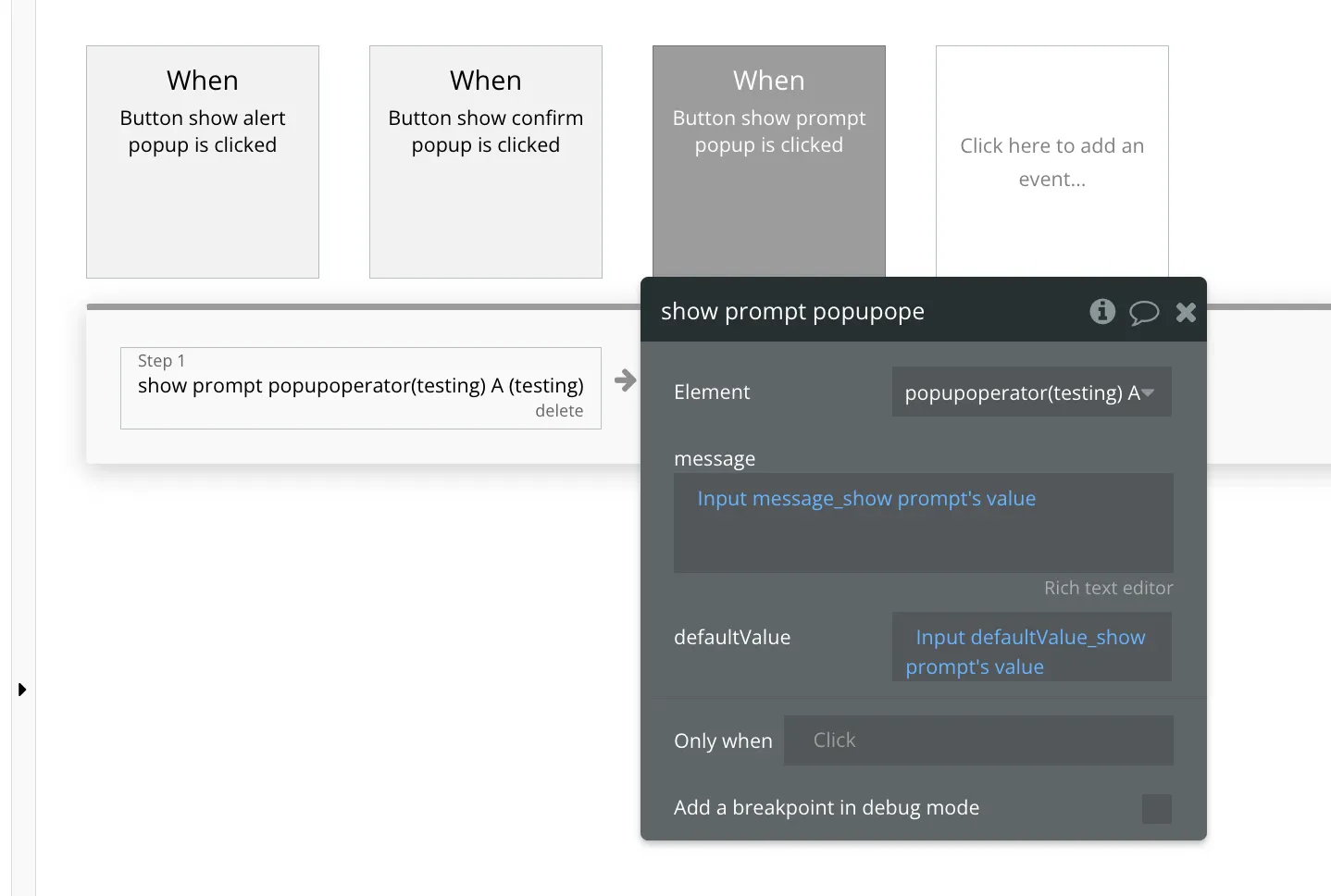
Task: Click the empty panel header area beside the title
Action: coord(1004,312)
